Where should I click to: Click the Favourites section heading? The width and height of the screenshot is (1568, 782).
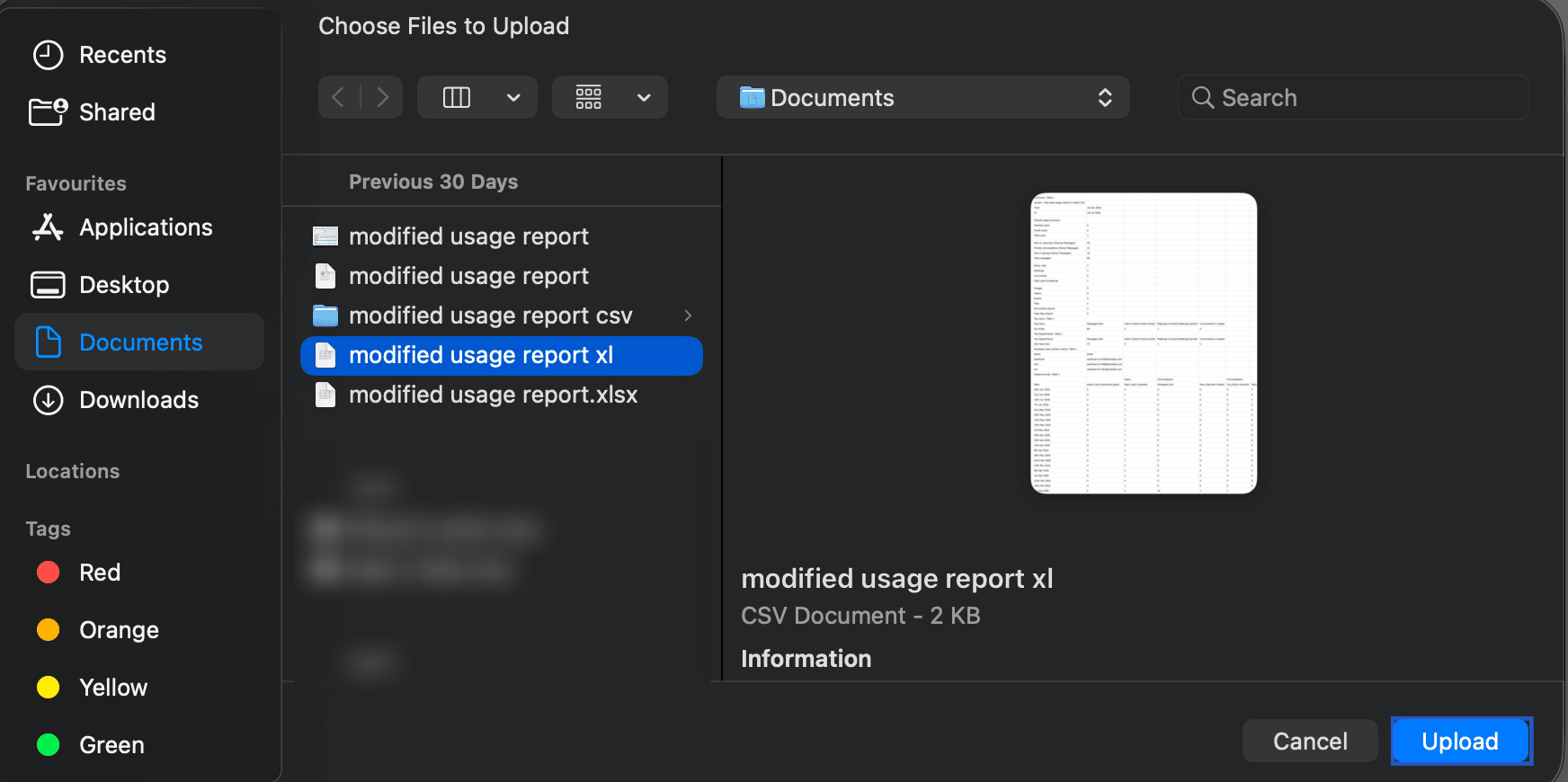click(76, 184)
